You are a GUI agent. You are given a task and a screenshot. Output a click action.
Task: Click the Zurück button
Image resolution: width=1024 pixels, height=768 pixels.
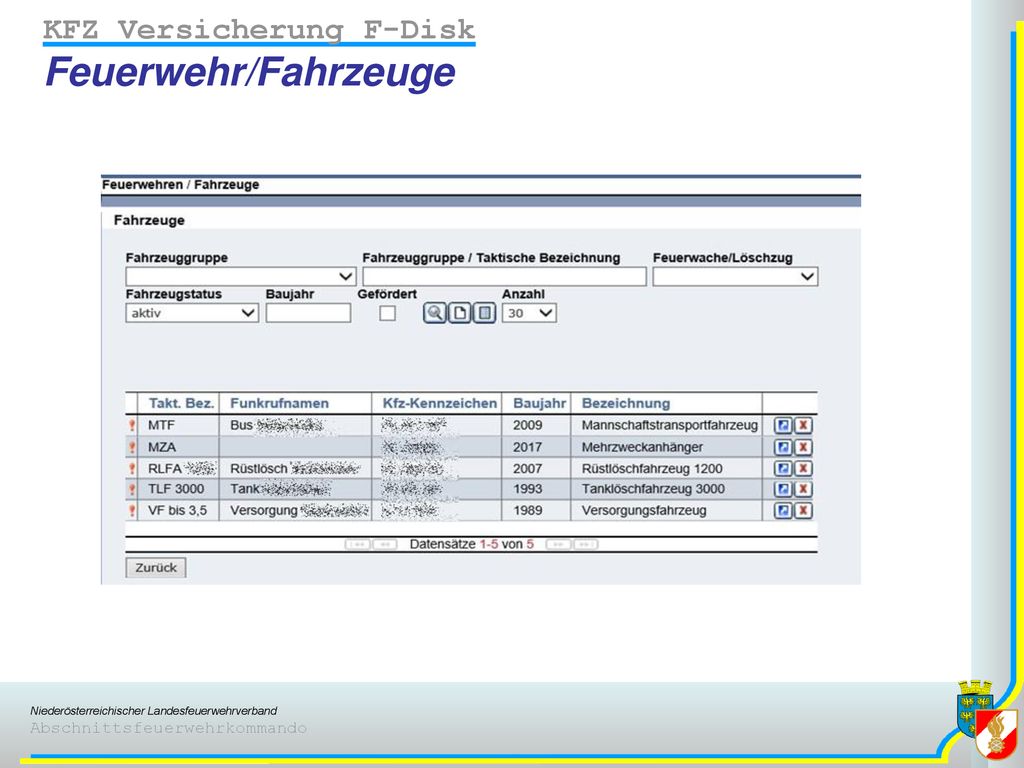pos(155,568)
